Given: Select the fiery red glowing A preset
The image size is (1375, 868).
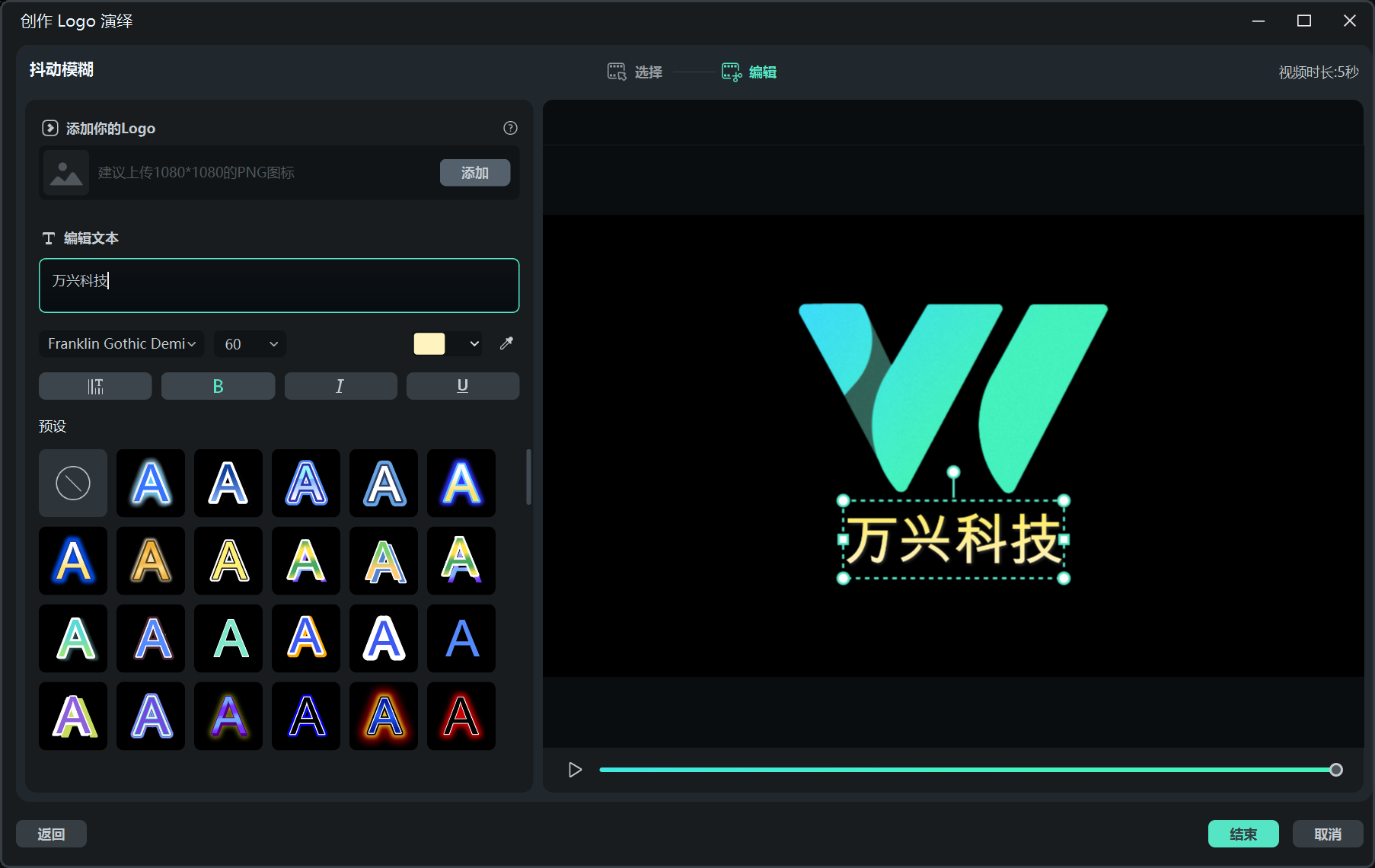Looking at the screenshot, I should click(383, 716).
